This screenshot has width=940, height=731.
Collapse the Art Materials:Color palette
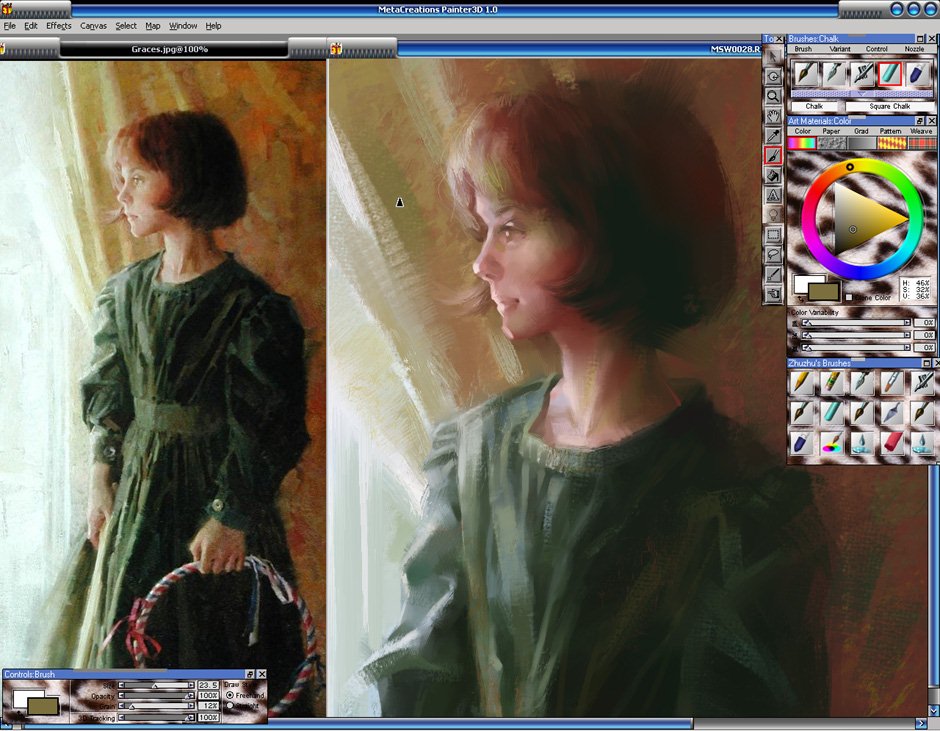click(920, 121)
